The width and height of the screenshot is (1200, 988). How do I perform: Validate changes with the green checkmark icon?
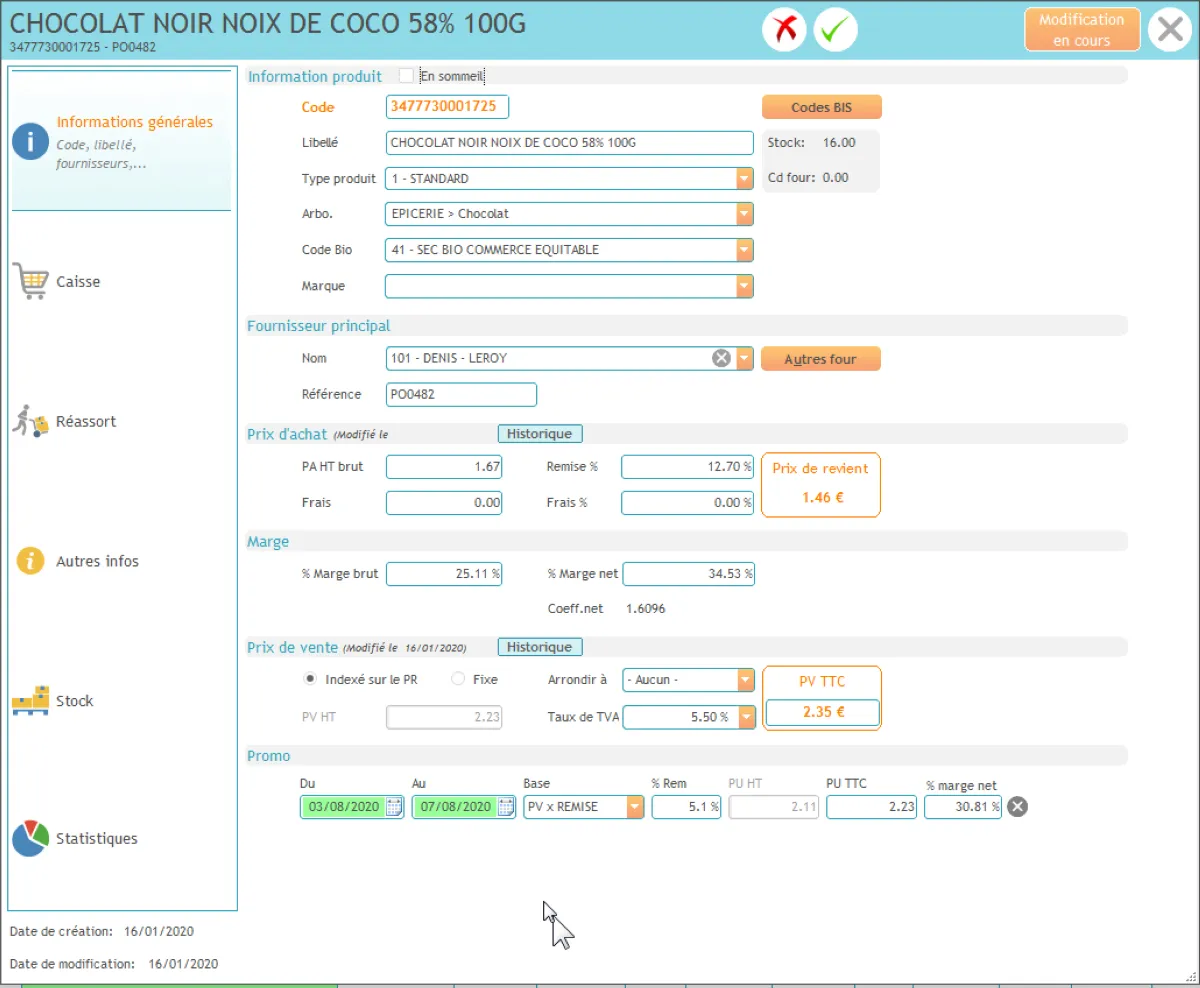tap(836, 30)
